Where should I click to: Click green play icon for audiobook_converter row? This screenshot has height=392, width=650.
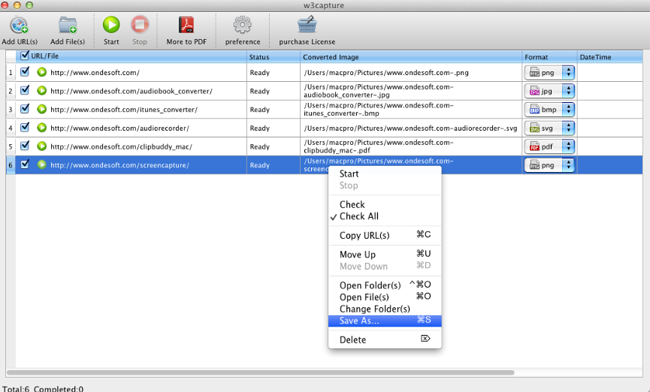[41, 90]
